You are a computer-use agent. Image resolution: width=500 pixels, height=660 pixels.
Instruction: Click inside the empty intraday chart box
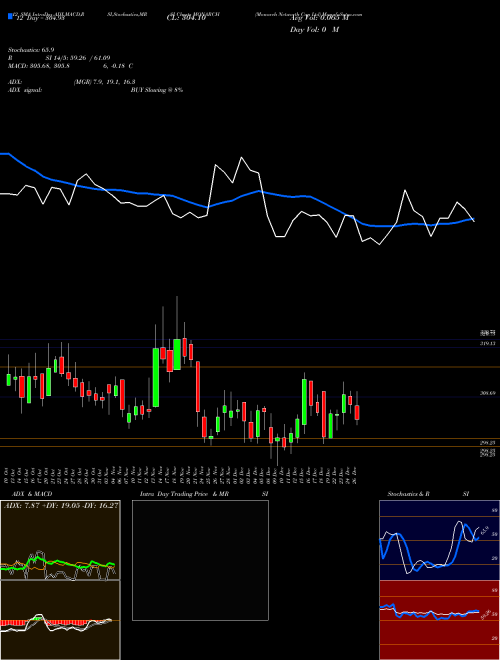200,560
